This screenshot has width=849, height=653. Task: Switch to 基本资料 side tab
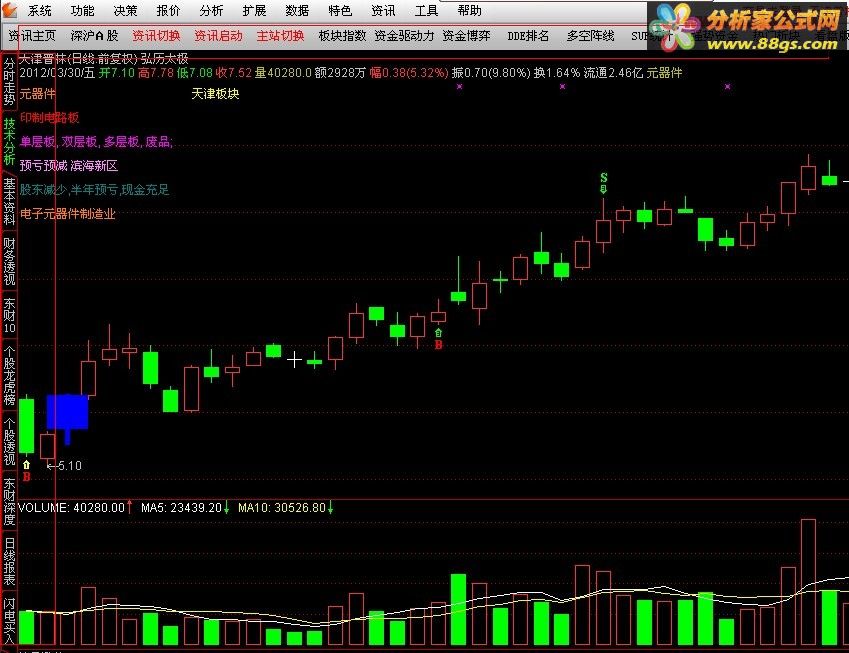(x=9, y=201)
